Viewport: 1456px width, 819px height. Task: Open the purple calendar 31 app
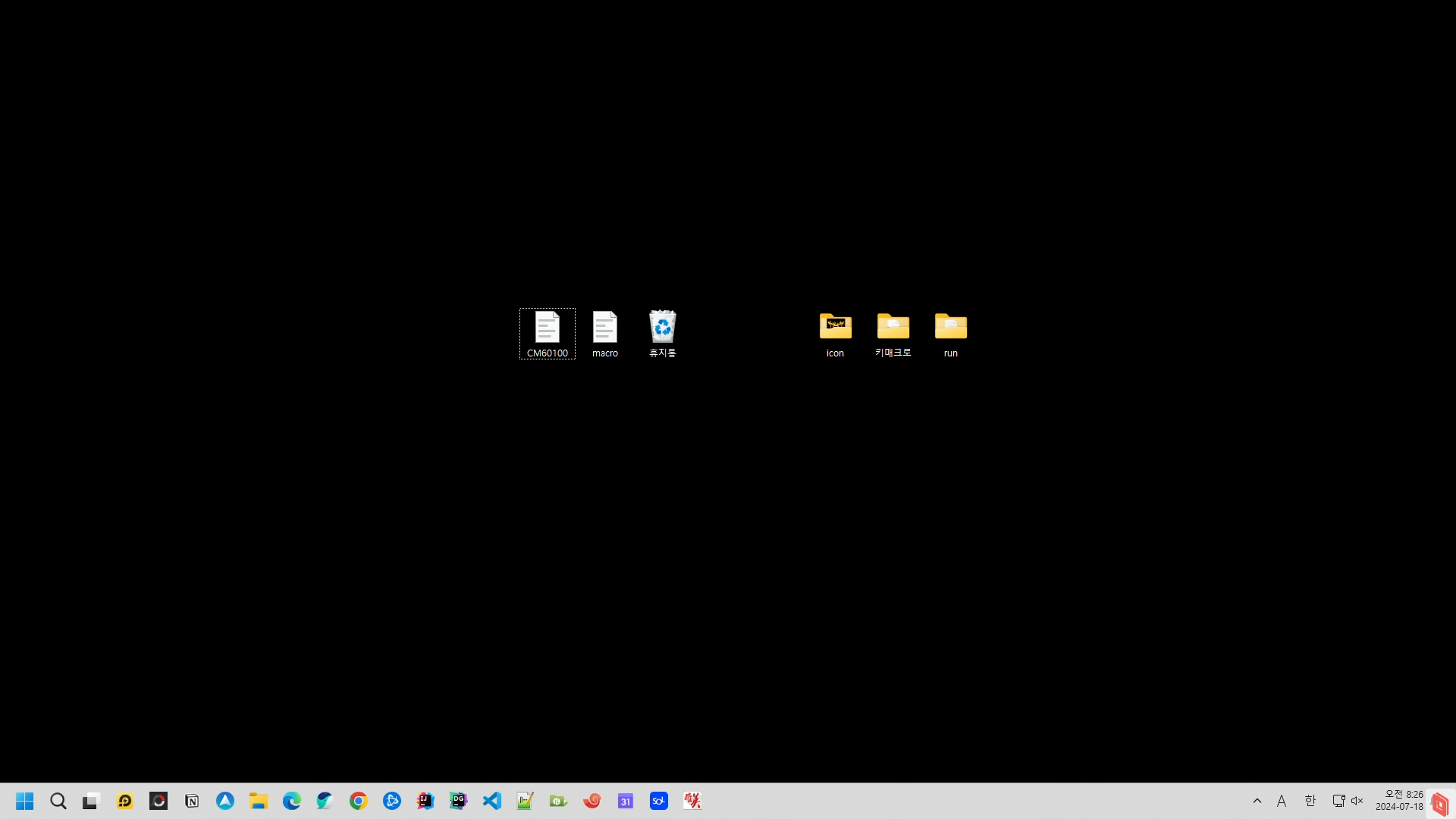[626, 801]
